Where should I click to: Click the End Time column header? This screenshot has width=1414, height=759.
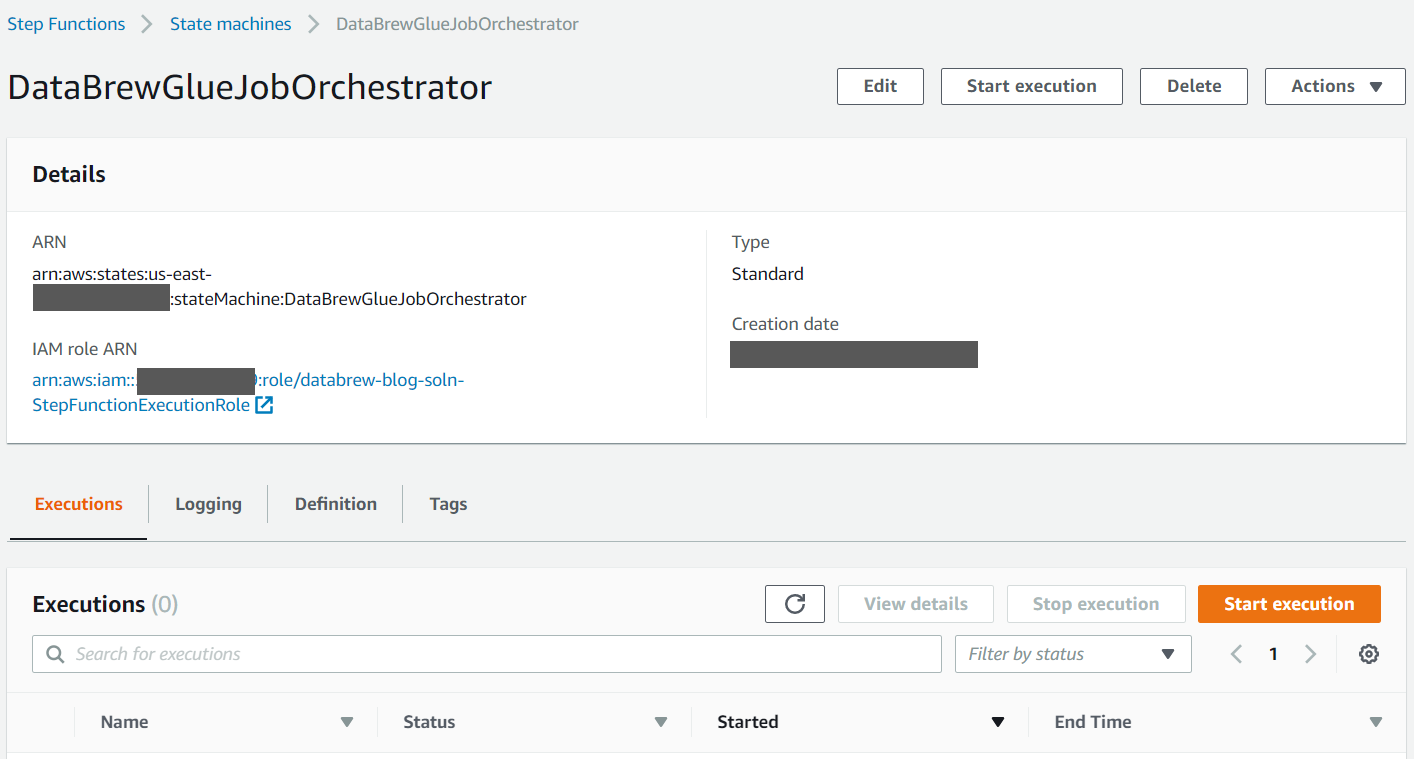tap(1093, 722)
